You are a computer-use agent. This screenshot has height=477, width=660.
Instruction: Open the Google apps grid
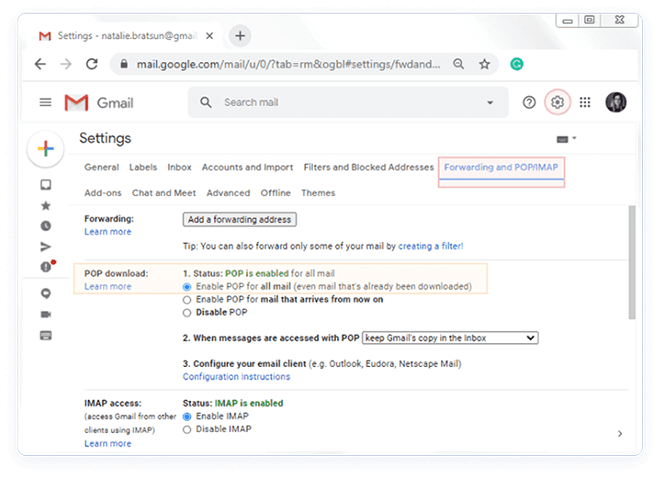pos(586,102)
